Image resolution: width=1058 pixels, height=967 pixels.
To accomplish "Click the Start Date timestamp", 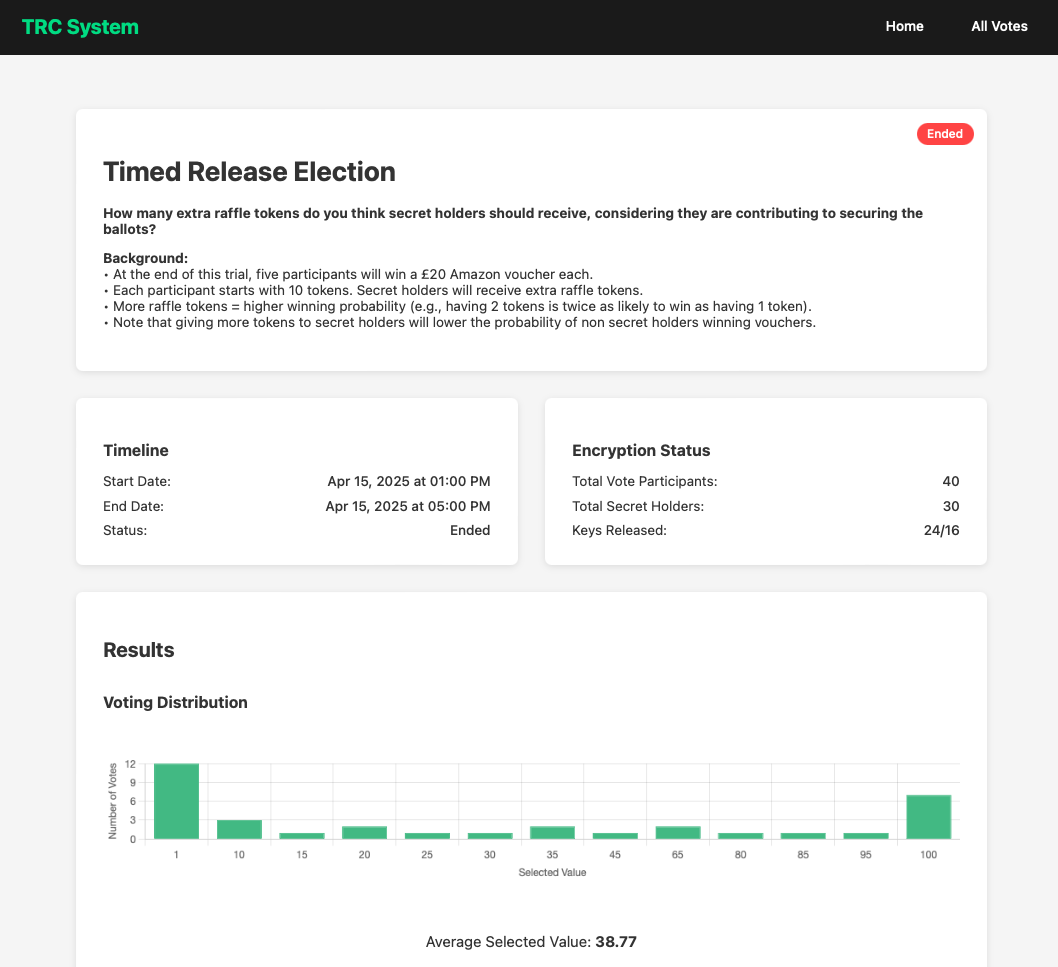I will click(408, 481).
